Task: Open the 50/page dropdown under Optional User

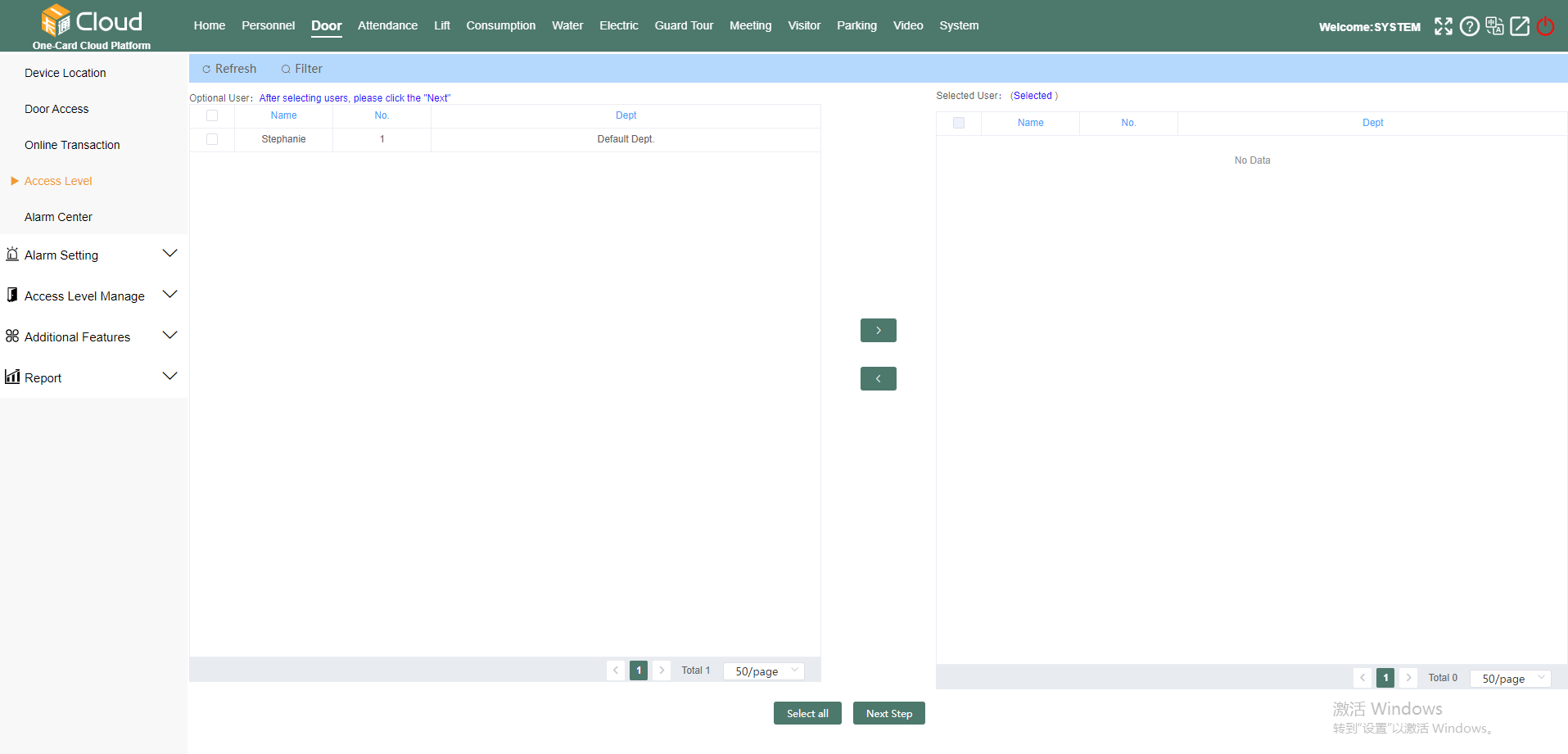Action: point(764,671)
